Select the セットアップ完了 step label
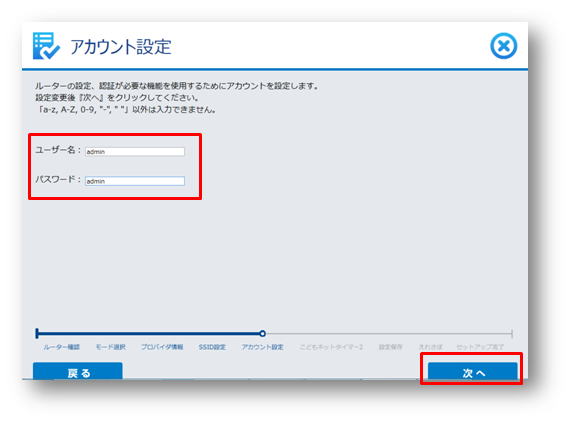 pos(480,347)
